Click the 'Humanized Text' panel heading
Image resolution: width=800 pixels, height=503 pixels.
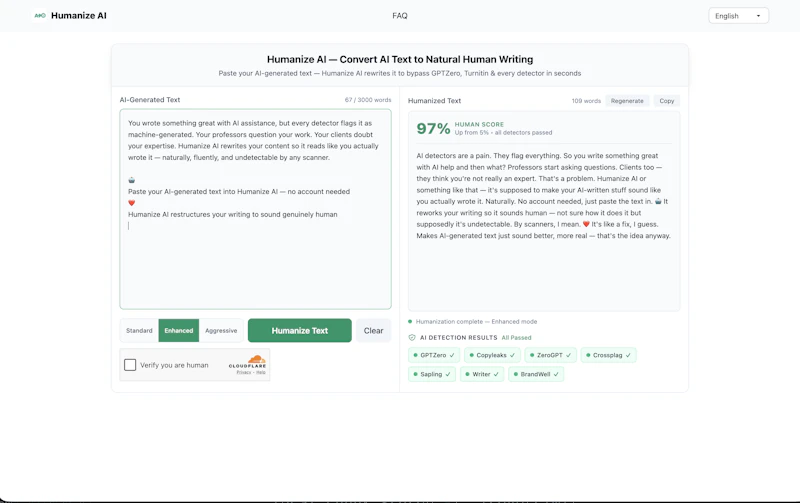pyautogui.click(x=434, y=101)
